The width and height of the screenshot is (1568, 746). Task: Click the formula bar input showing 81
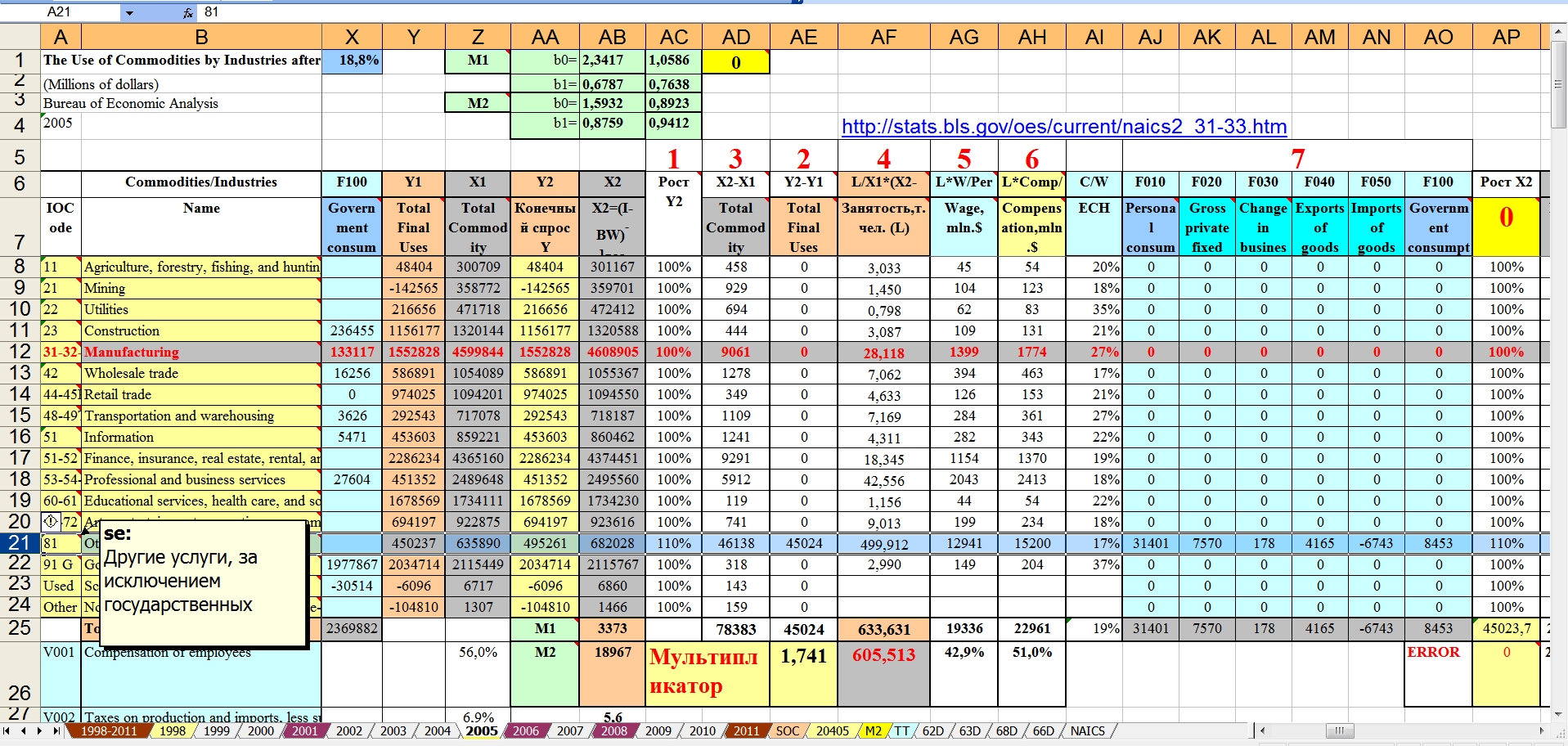(x=491, y=12)
